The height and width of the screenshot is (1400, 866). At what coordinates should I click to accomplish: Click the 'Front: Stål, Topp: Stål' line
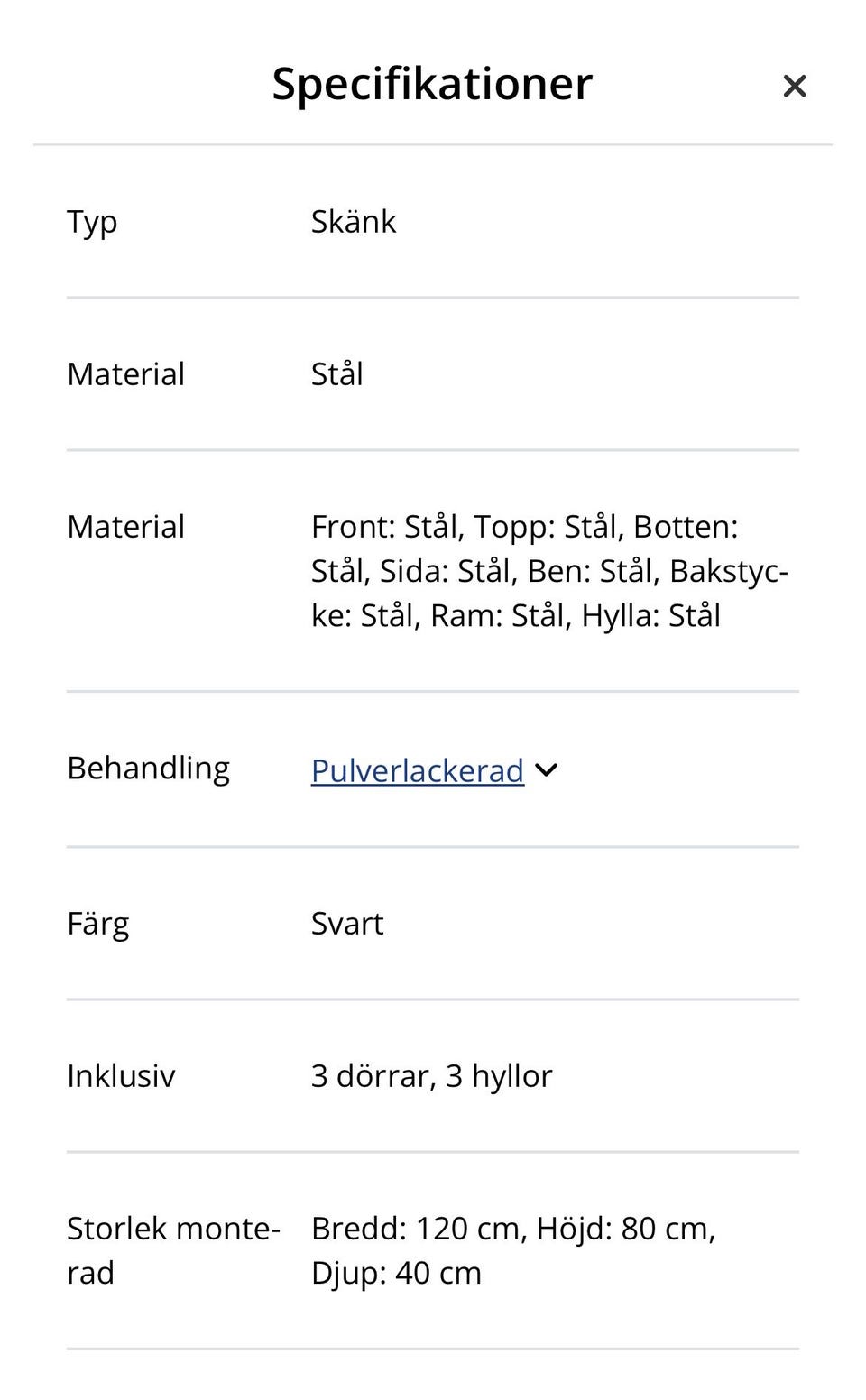524,526
